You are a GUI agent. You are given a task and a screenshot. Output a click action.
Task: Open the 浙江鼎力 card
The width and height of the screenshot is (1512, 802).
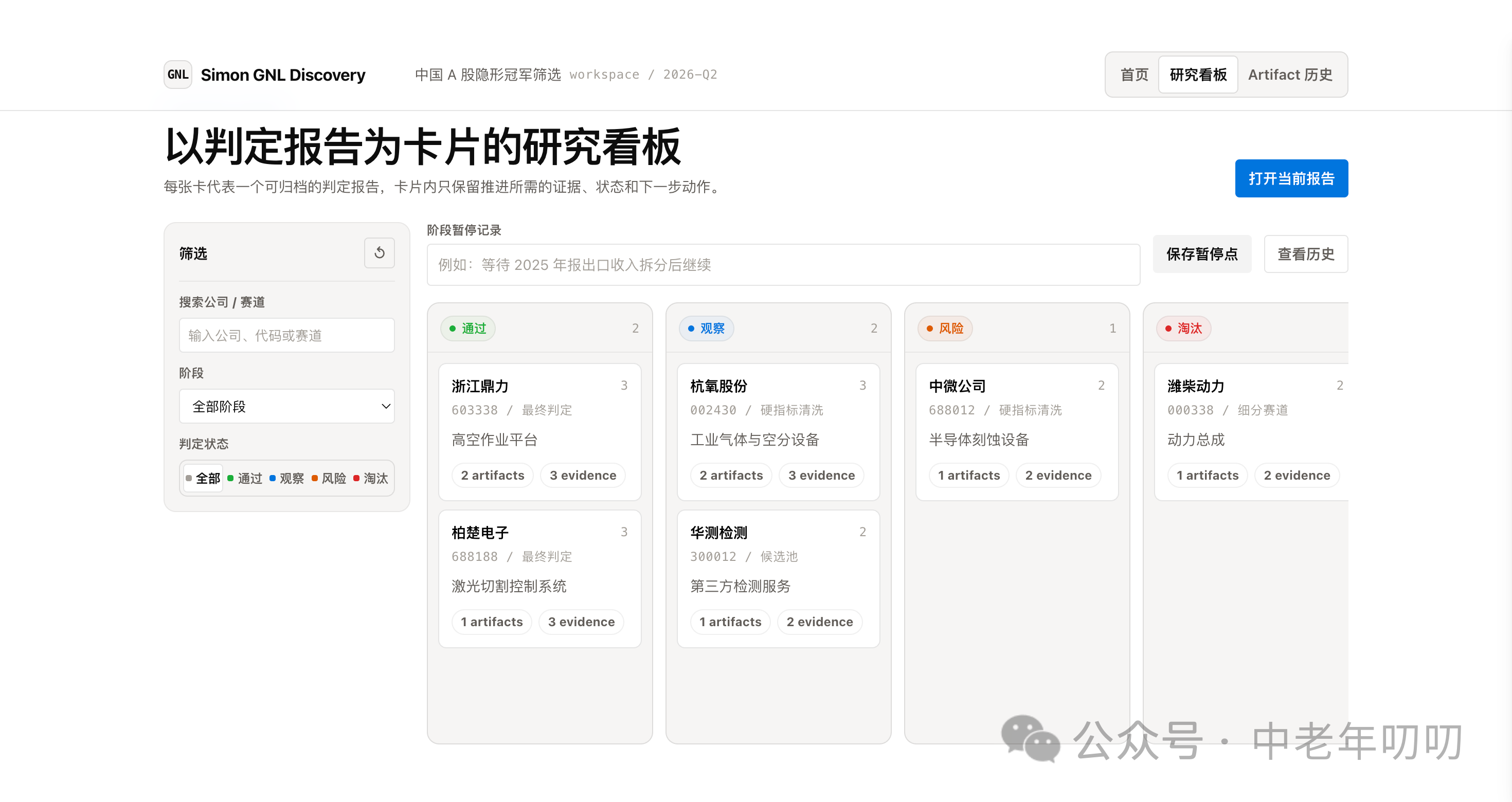click(x=539, y=432)
